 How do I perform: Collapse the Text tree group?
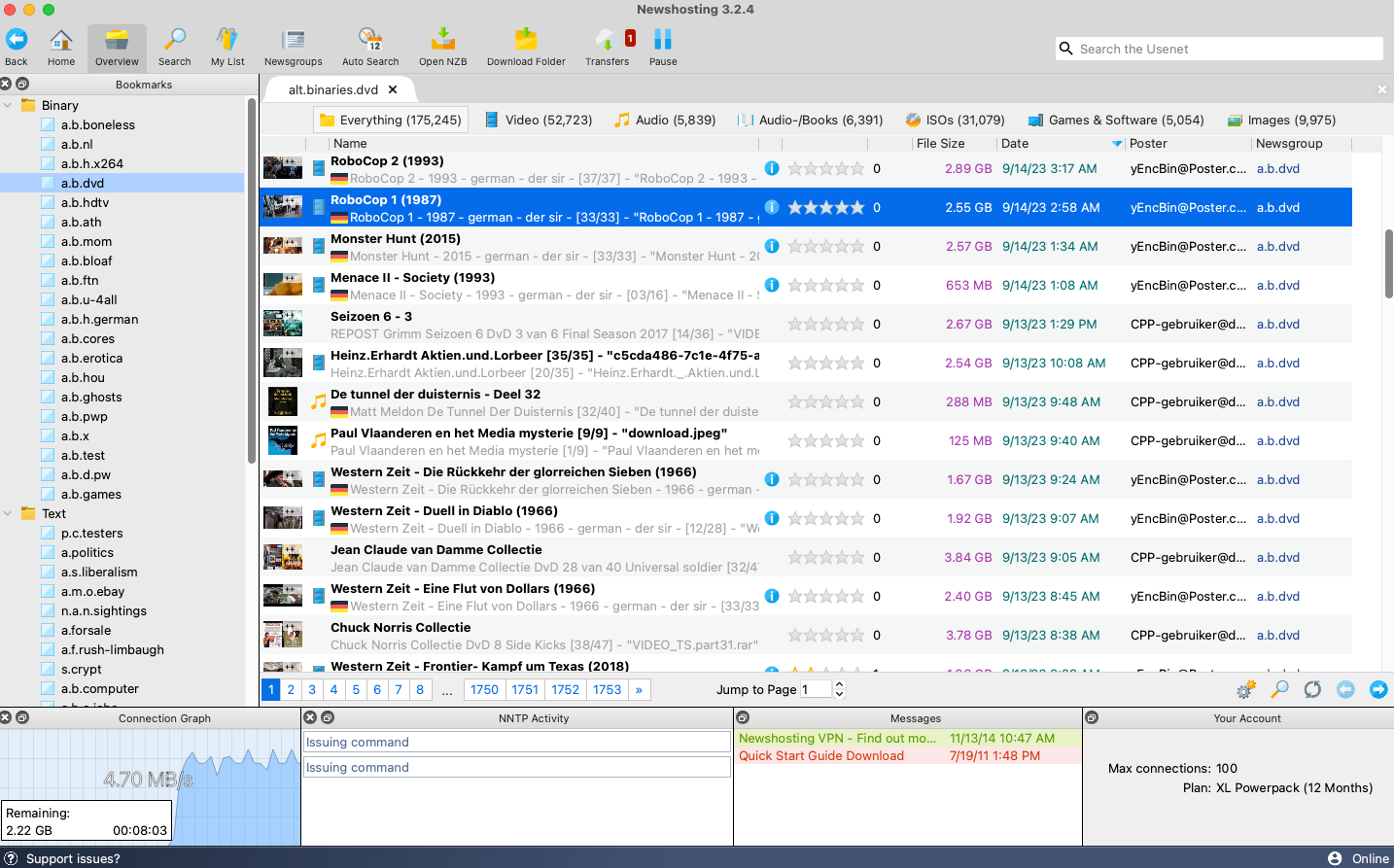point(8,513)
